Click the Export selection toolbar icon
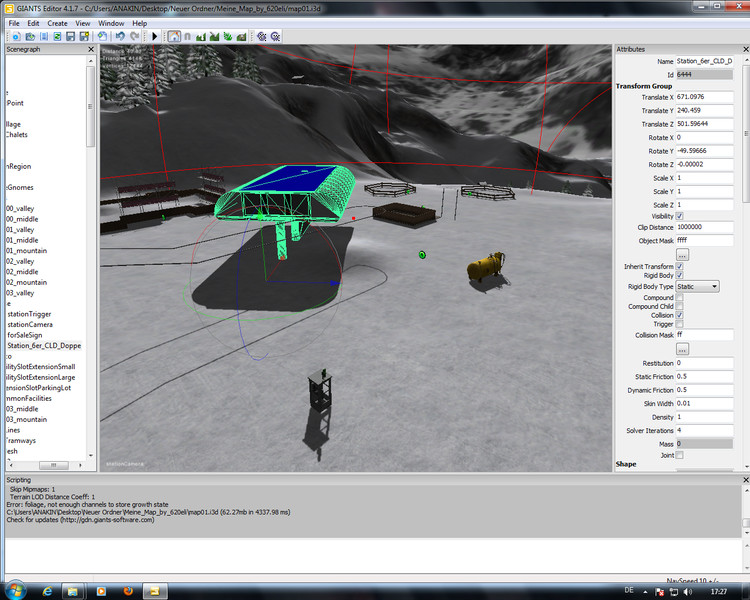This screenshot has width=750, height=600. click(102, 36)
